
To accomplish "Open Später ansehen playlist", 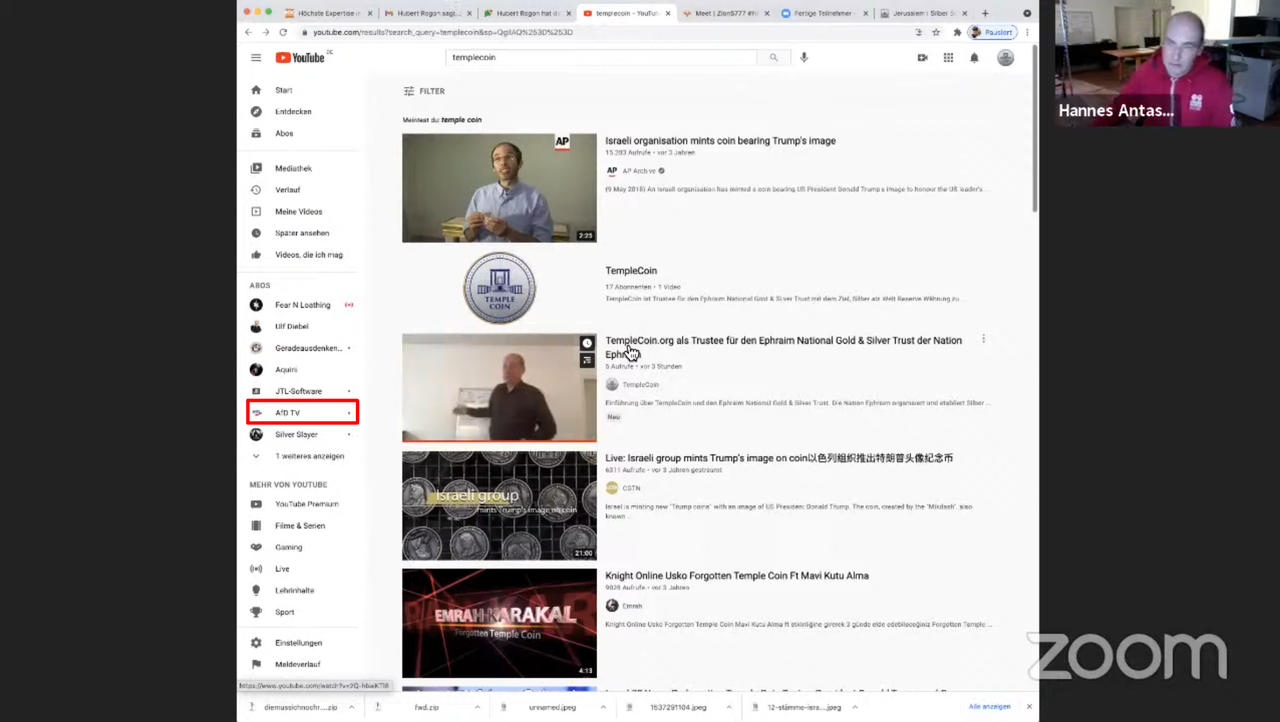I will pos(301,233).
